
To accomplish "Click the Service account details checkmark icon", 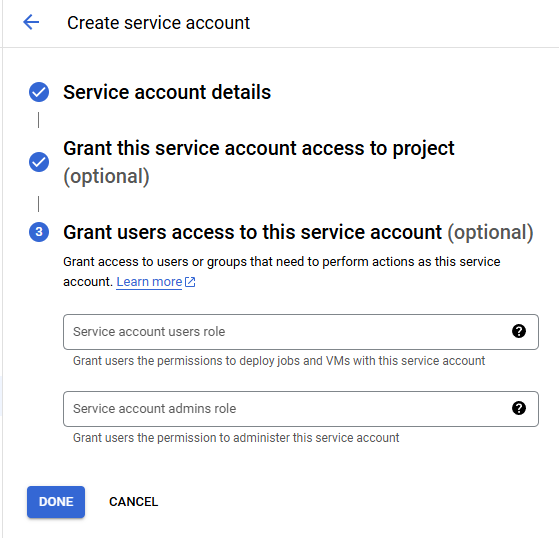I will click(39, 92).
